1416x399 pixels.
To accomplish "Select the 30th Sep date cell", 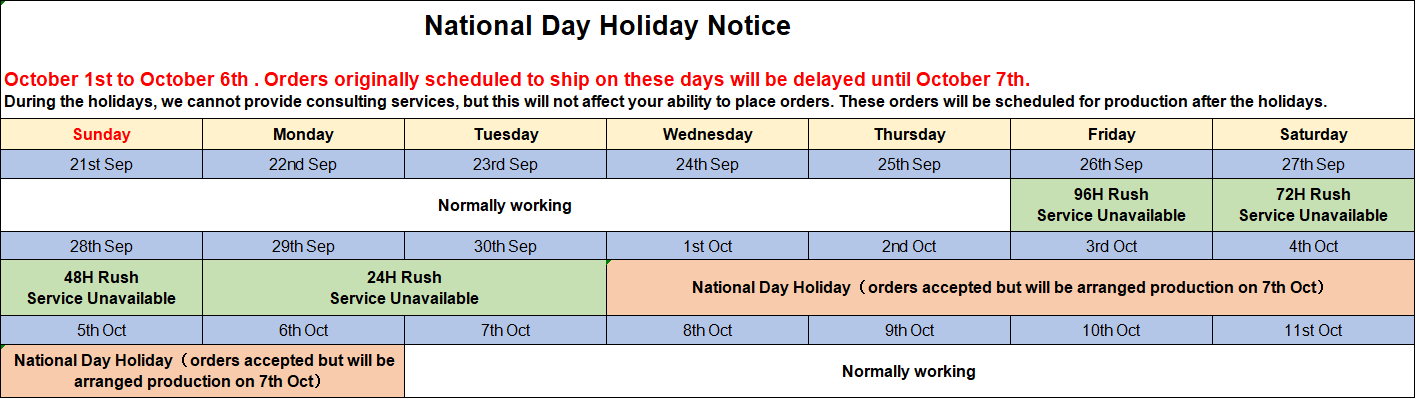I will pos(505,246).
